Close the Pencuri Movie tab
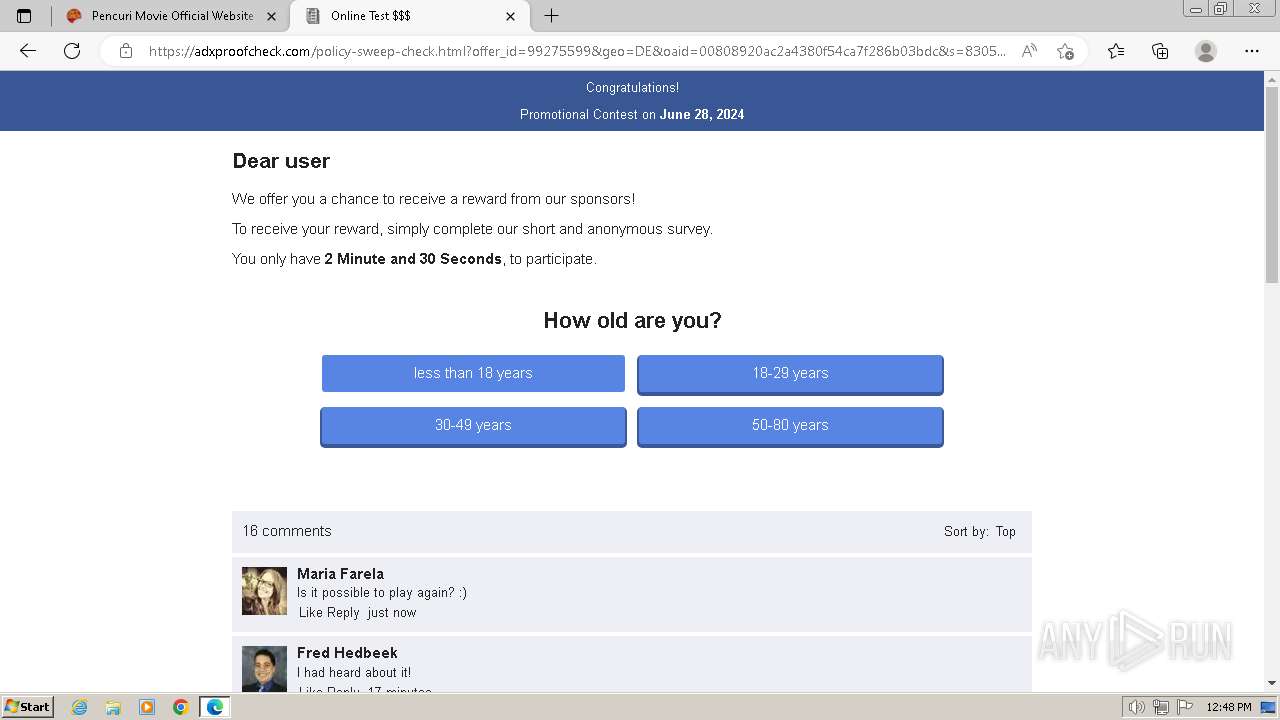 (271, 16)
